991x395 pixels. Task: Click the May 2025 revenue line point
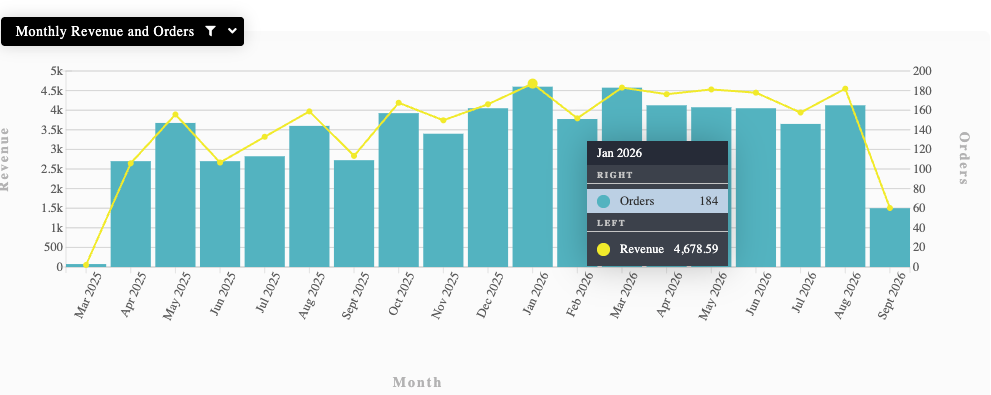tap(176, 114)
